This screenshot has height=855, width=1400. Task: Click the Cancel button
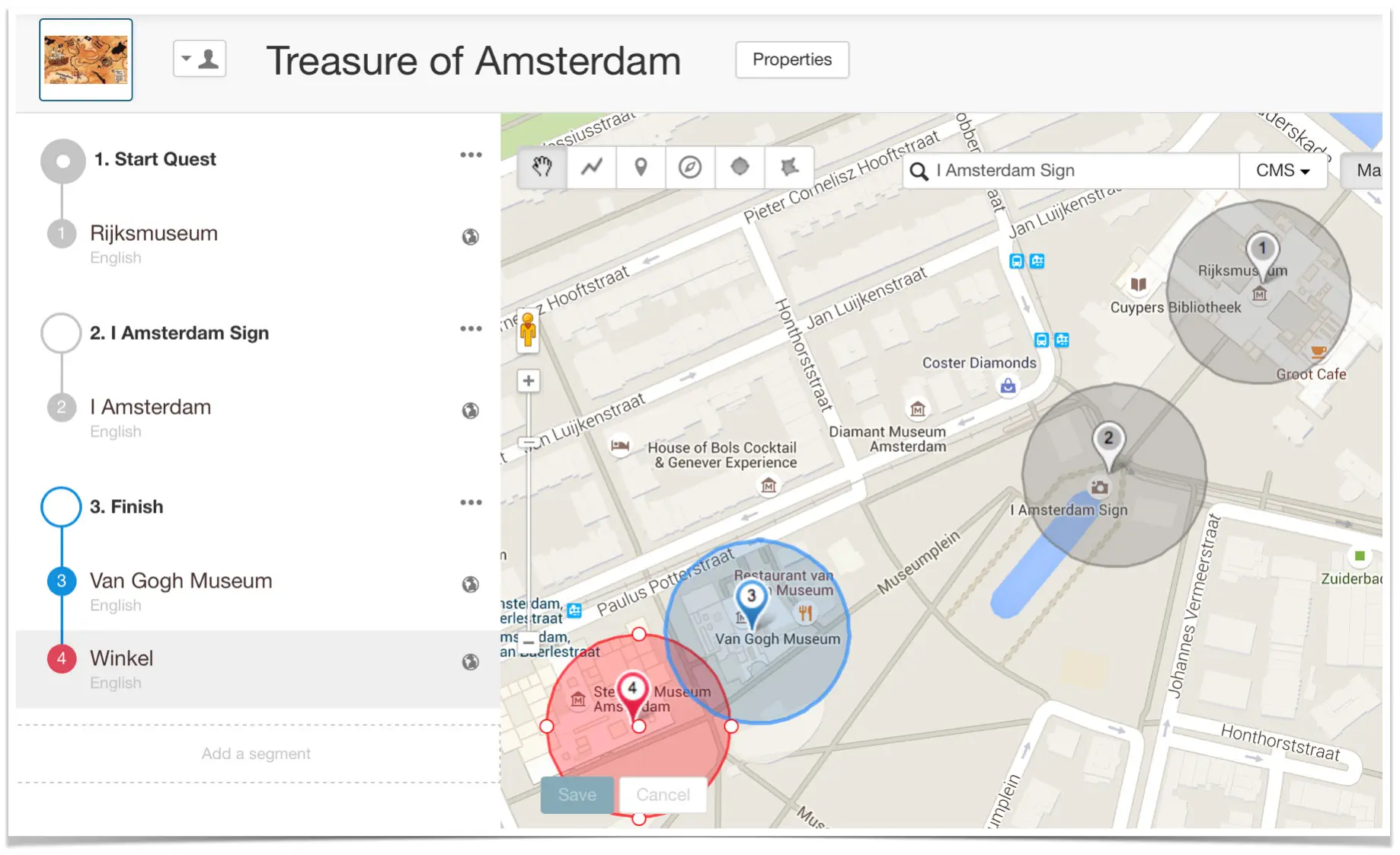663,795
